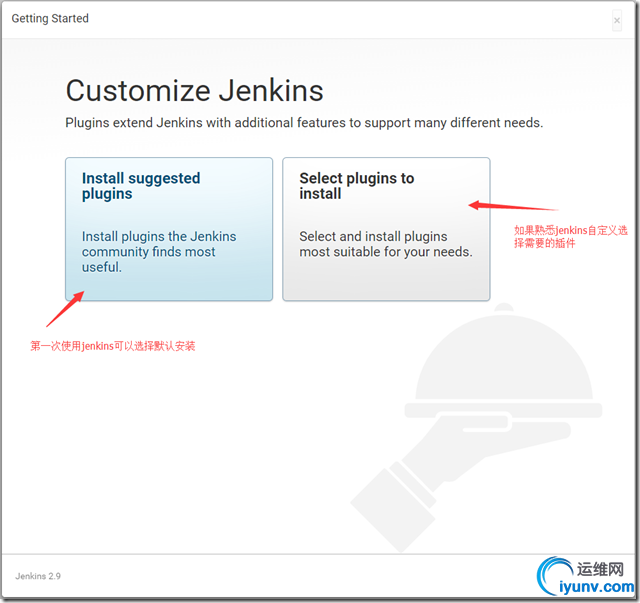Close the Getting Started dialog
Image resolution: width=640 pixels, height=603 pixels.
click(x=617, y=20)
